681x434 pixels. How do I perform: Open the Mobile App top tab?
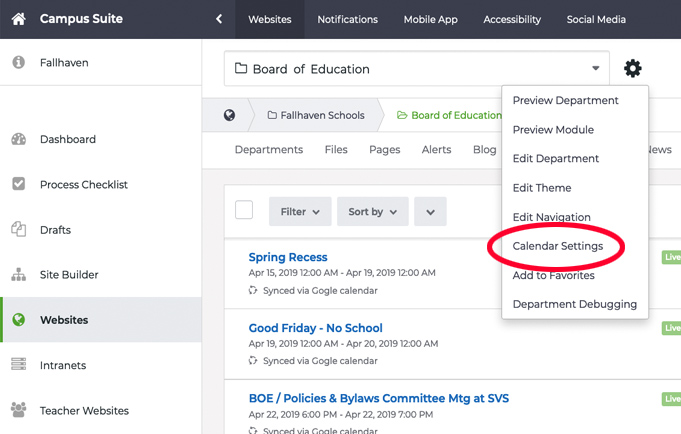(430, 20)
